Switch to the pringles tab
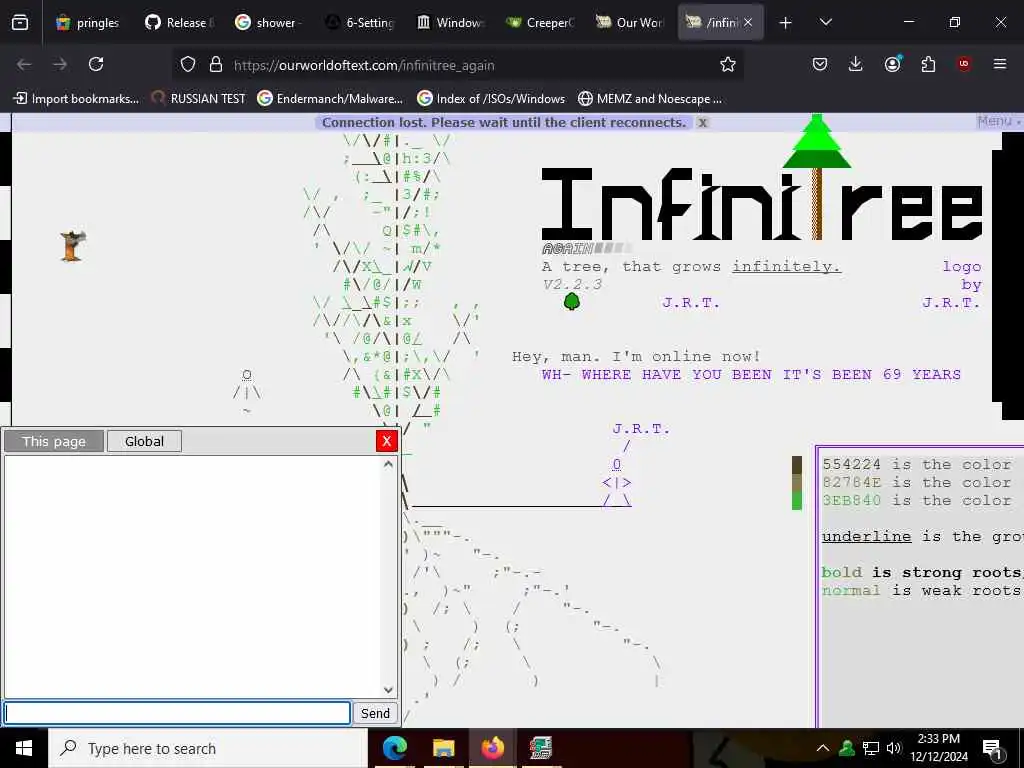 click(88, 23)
